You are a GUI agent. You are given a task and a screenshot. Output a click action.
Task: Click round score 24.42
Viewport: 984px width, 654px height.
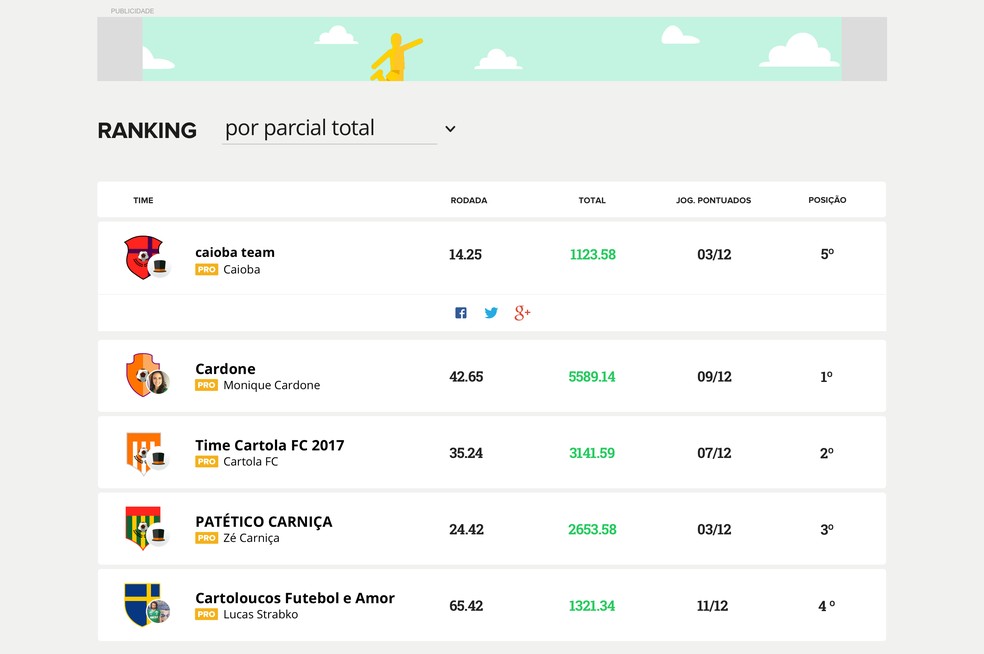[466, 530]
